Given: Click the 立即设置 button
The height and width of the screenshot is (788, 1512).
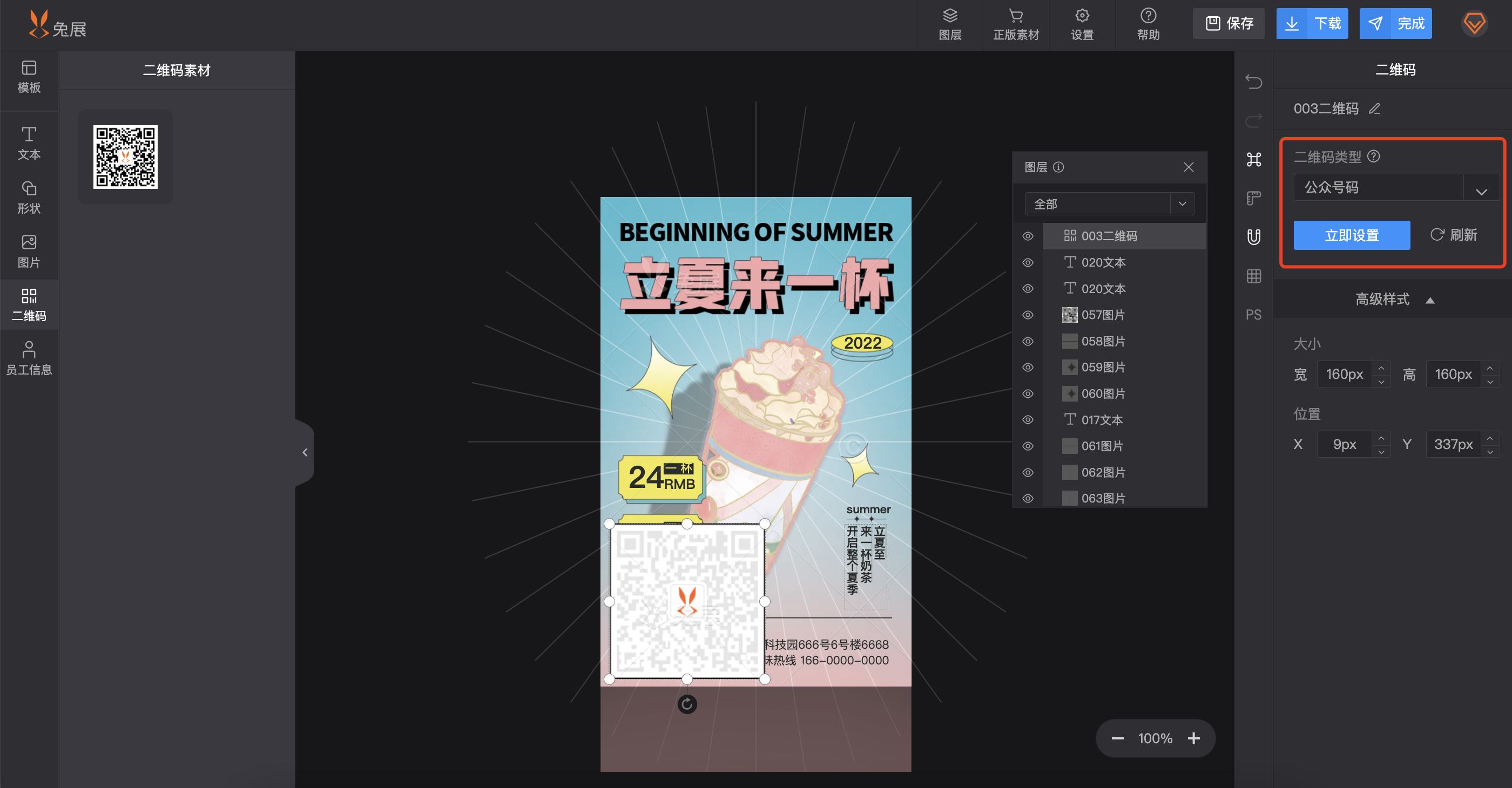Looking at the screenshot, I should coord(1351,235).
